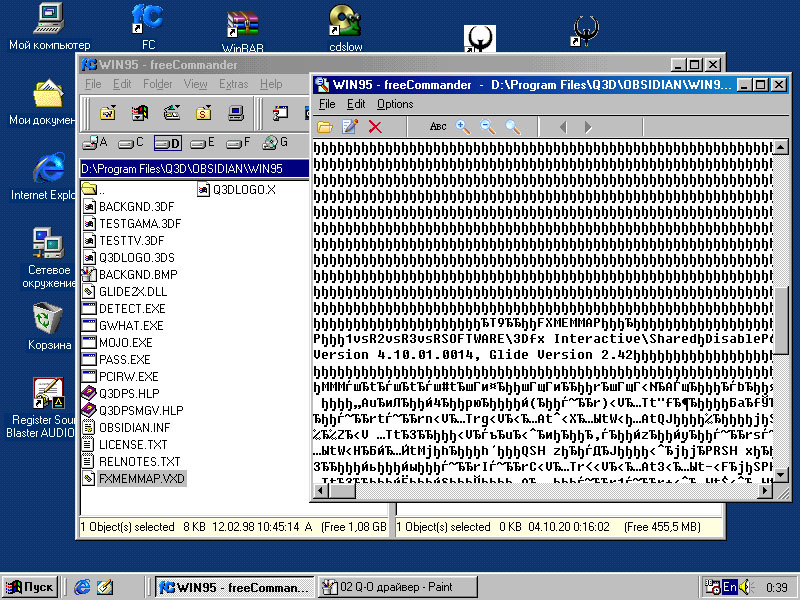The image size is (800, 600).
Task: Select drive D button
Action: (x=167, y=143)
